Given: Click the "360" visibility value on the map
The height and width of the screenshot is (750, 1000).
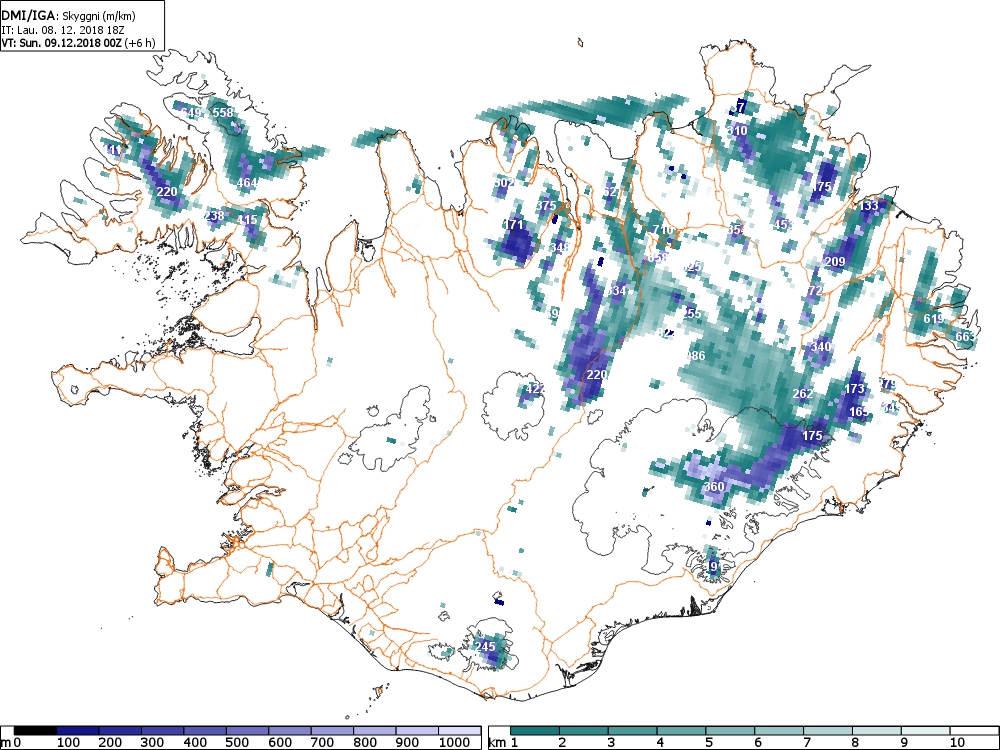Looking at the screenshot, I should [x=714, y=487].
